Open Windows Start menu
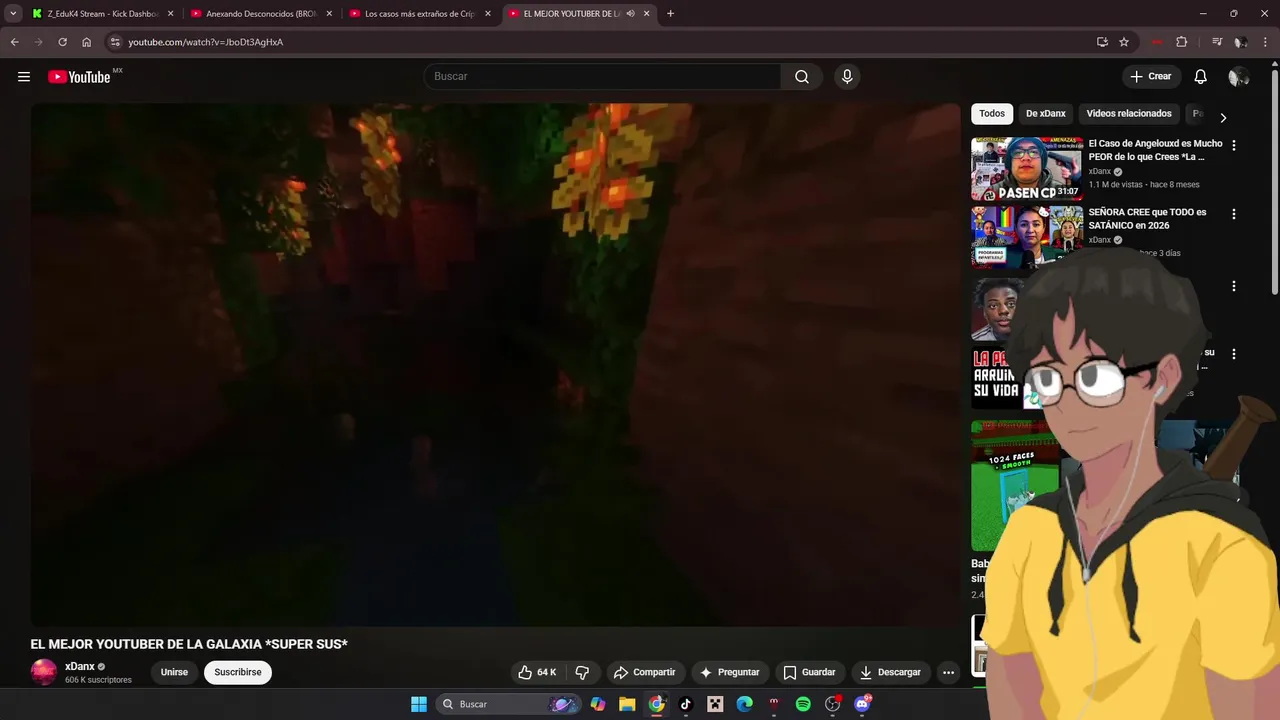1280x720 pixels. click(x=419, y=704)
